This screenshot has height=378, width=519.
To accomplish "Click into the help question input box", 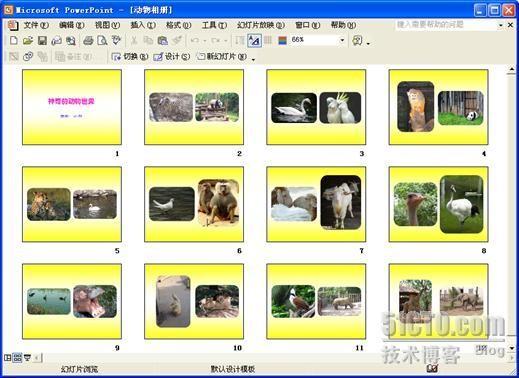I will (446, 25).
